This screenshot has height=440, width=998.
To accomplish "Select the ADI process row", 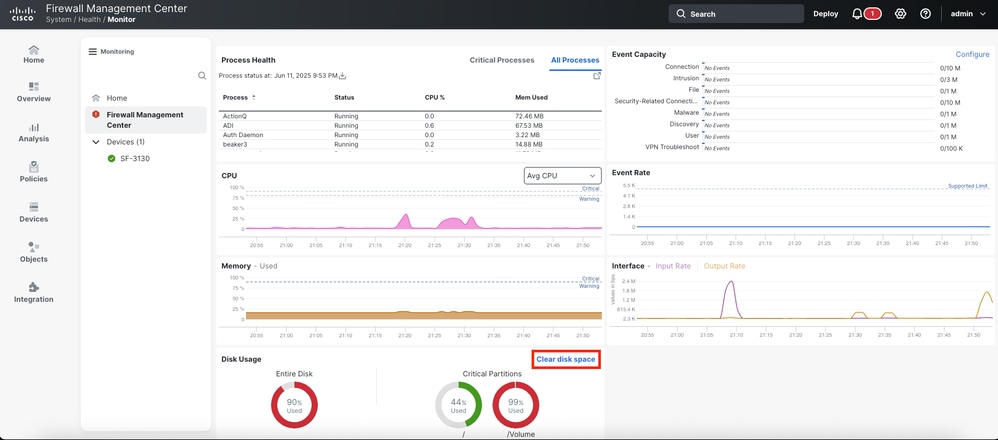I will click(x=411, y=126).
